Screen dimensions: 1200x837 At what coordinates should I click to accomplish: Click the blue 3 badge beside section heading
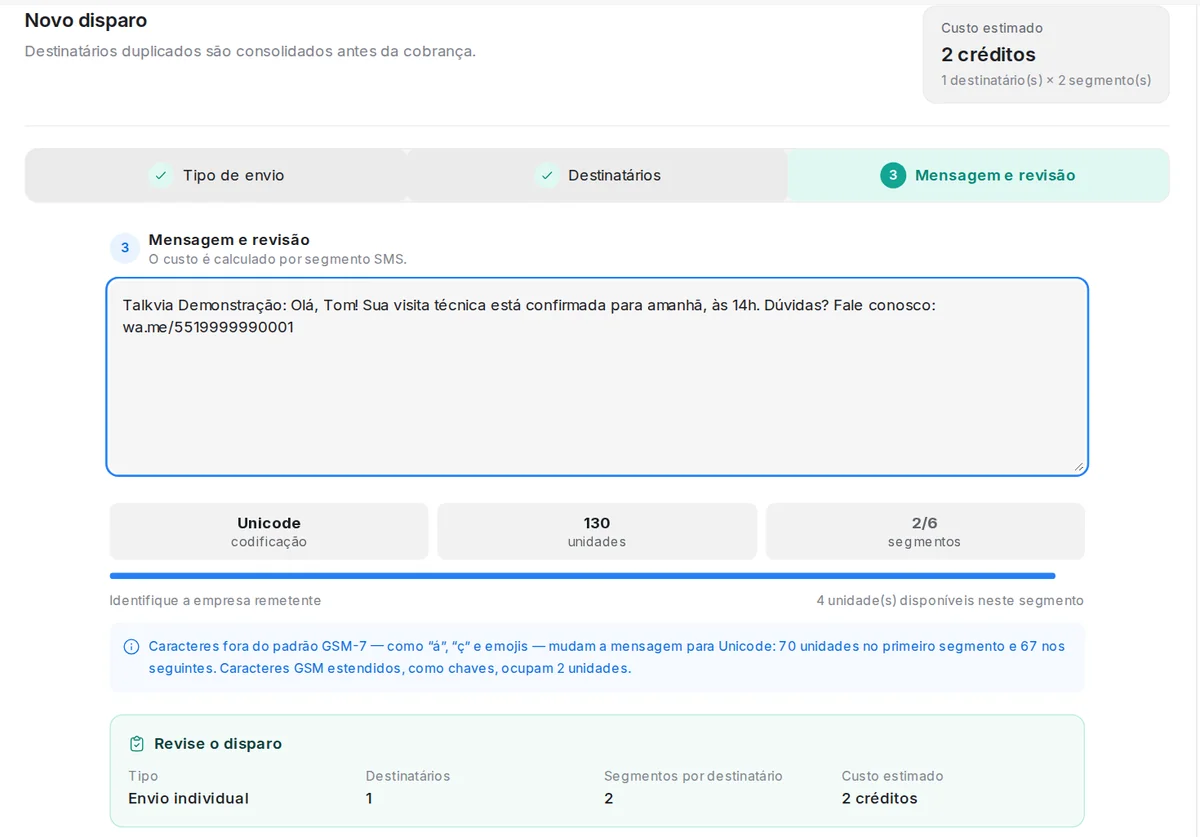pyautogui.click(x=125, y=248)
